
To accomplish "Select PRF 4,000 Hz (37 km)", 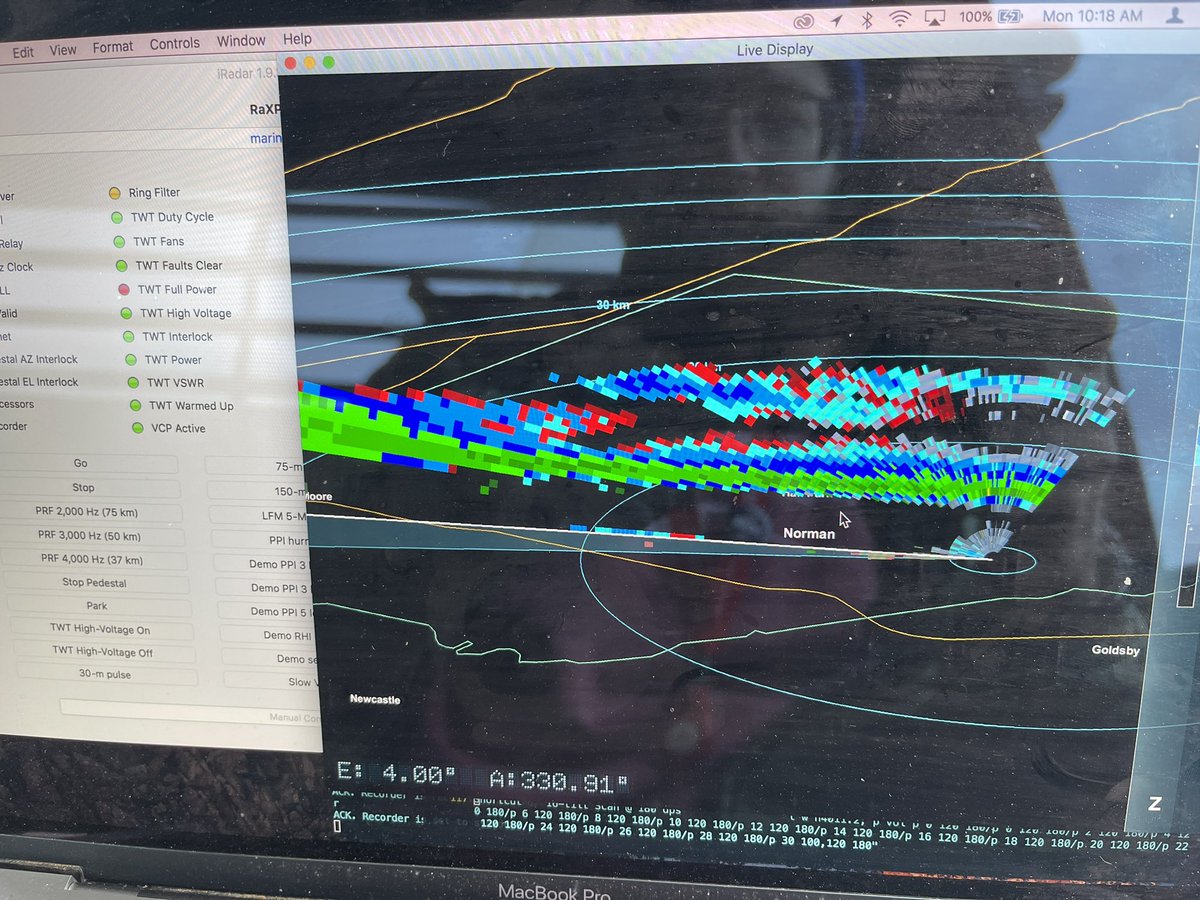I will [92, 560].
